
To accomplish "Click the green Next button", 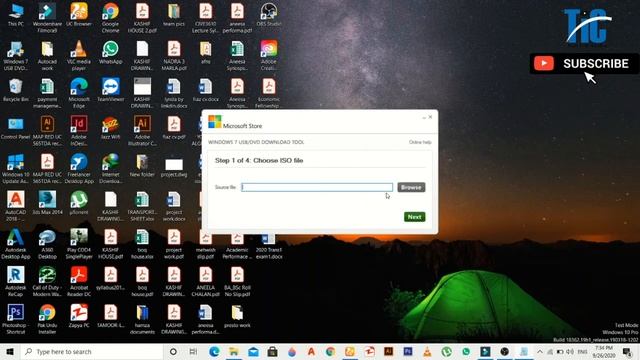I will pos(414,217).
